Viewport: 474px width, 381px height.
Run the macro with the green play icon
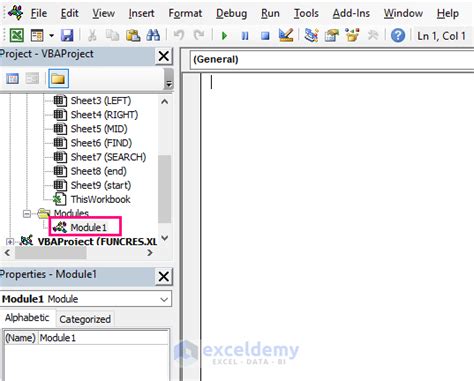point(224,35)
